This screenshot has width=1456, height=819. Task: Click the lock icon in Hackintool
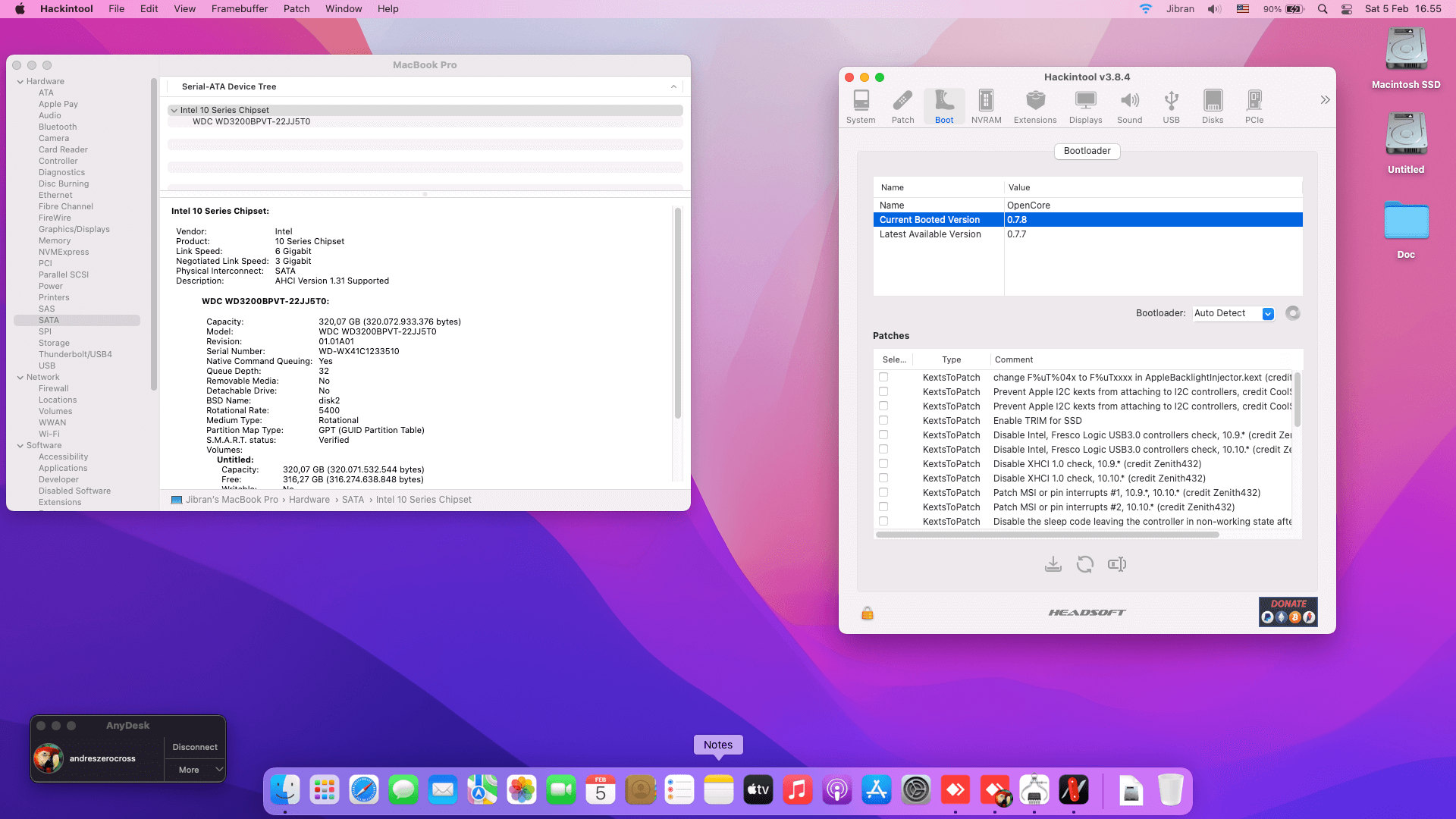click(868, 613)
